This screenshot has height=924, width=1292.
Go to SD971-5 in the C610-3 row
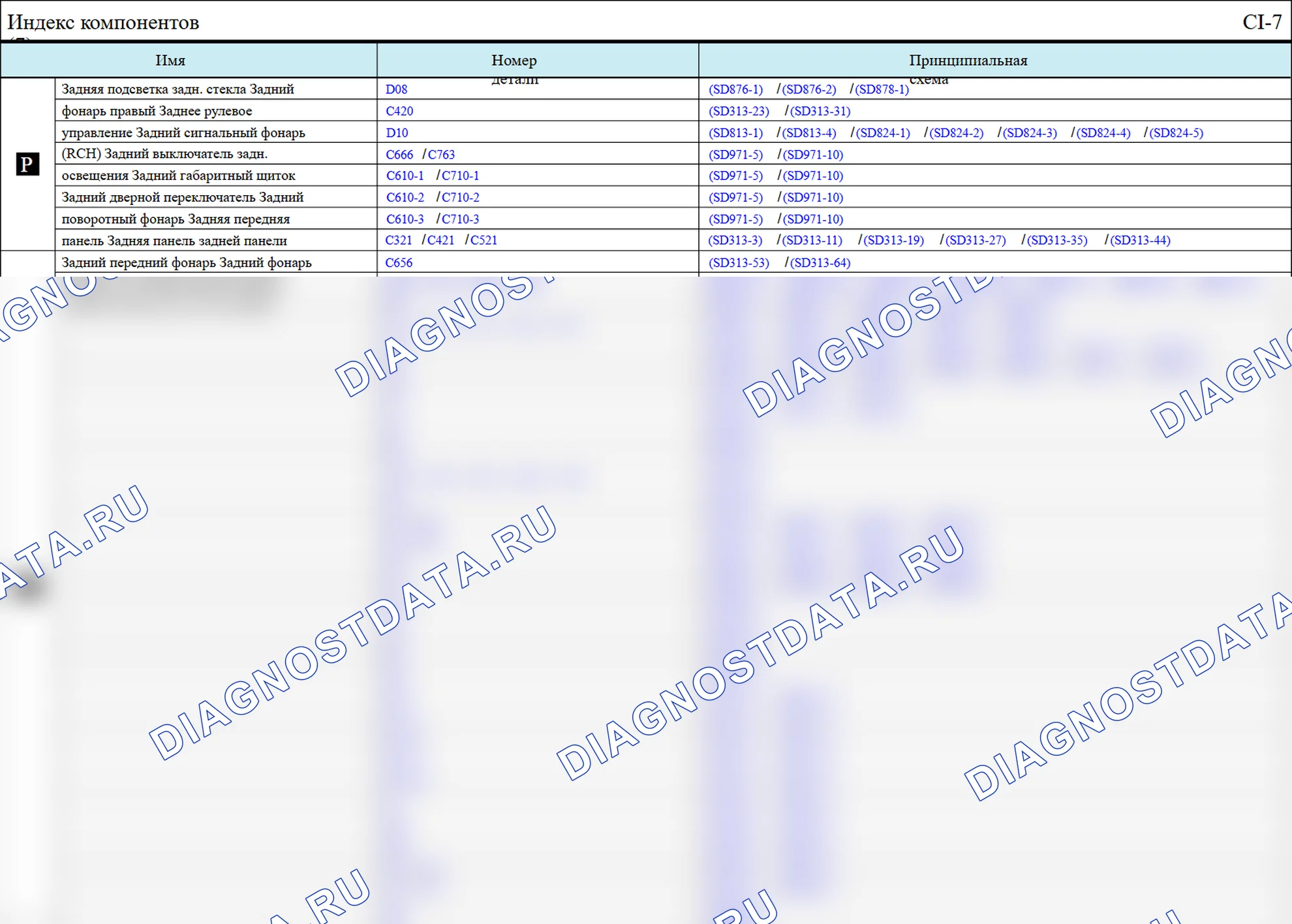735,219
